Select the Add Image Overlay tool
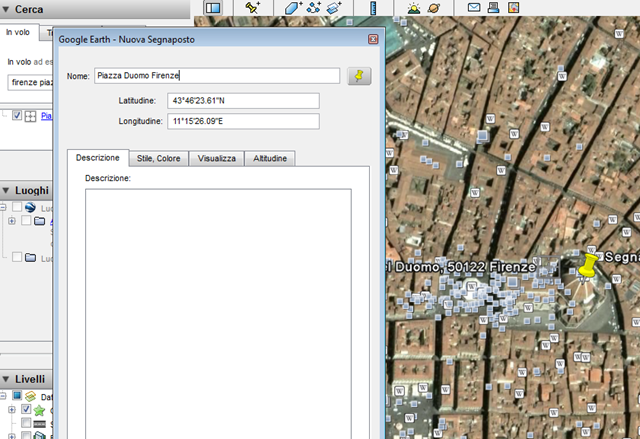This screenshot has width=640, height=439. tap(333, 8)
